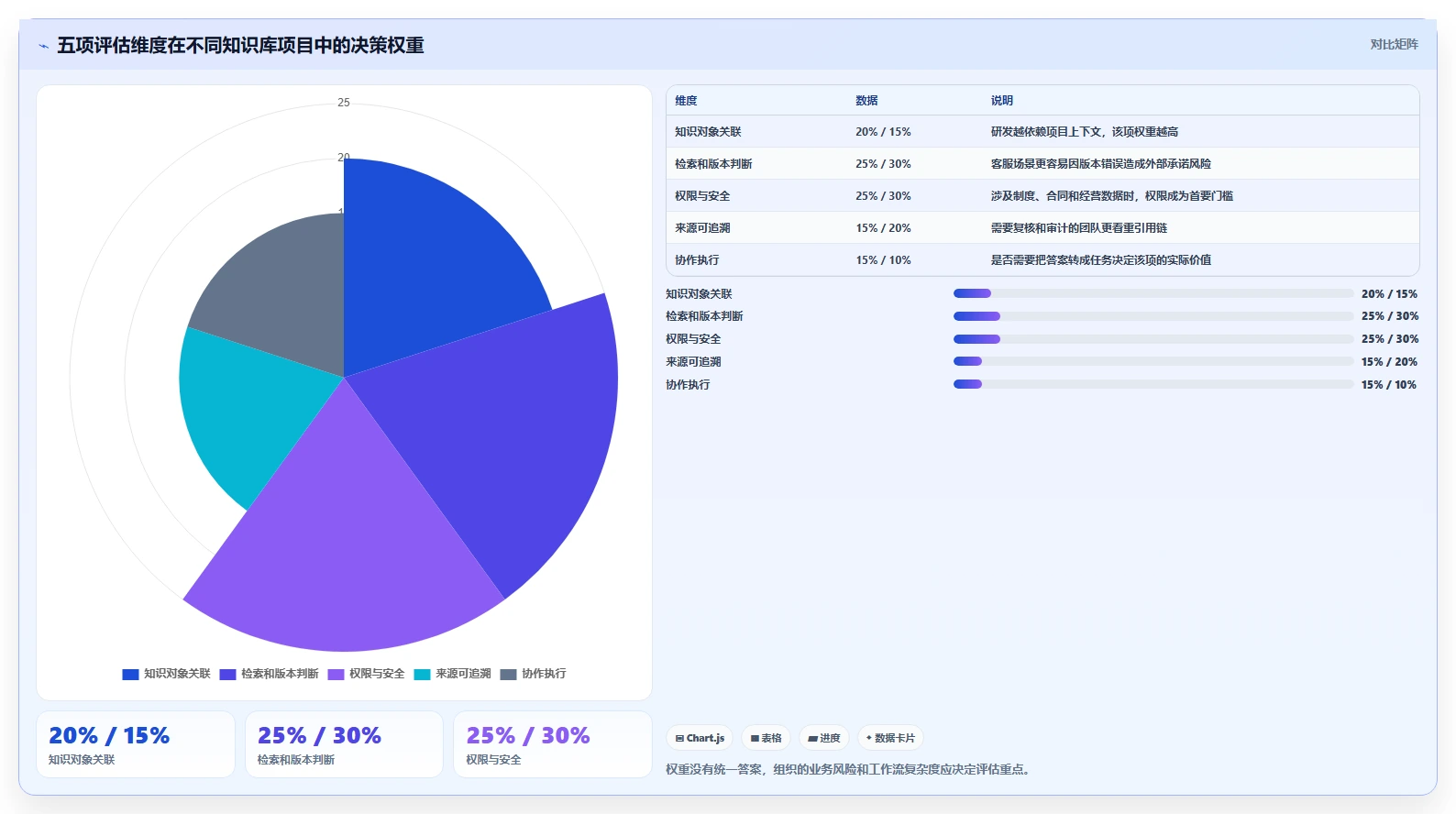
Task: Click description 是否需要把答案转成任务
Action: point(1100,260)
